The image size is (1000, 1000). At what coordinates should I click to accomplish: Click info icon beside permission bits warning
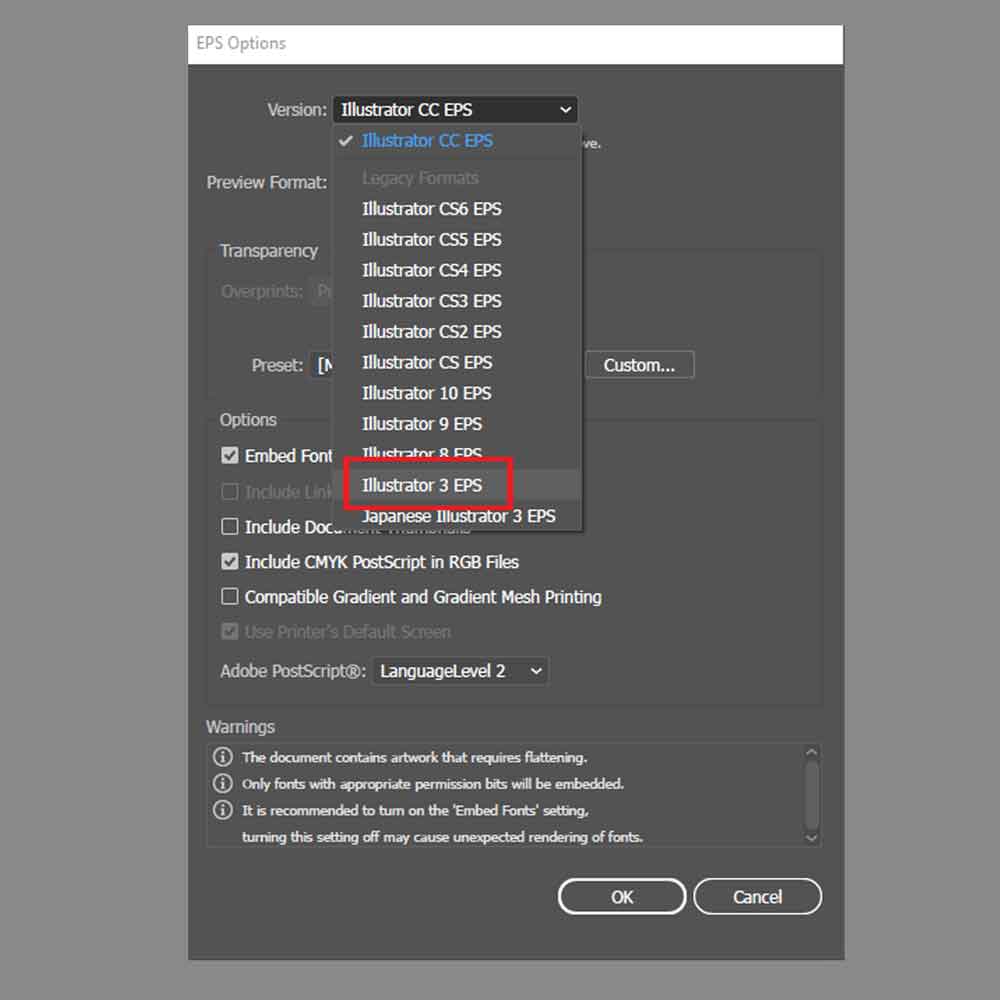pos(223,783)
